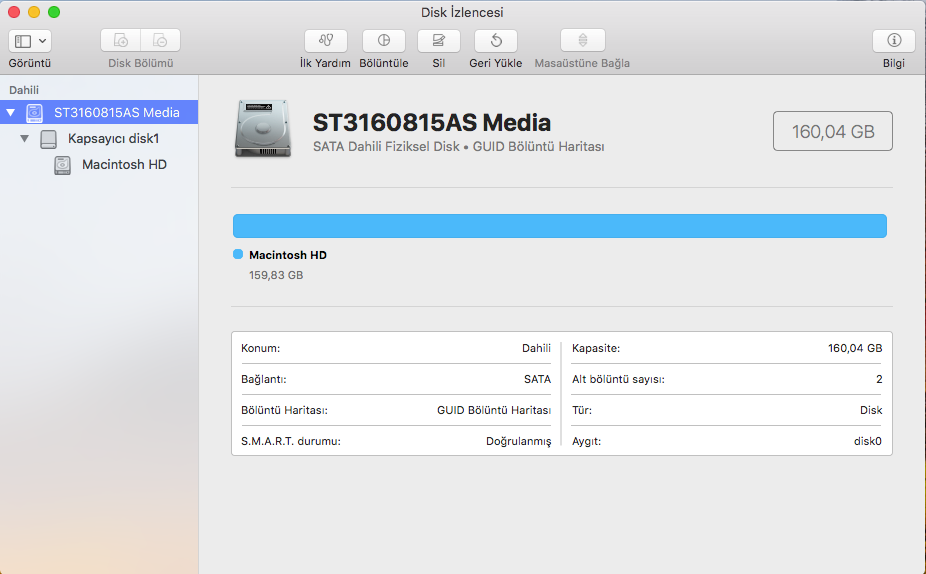Select Kapsayıcı disk1 in the sidebar
The width and height of the screenshot is (926, 574).
pos(113,139)
